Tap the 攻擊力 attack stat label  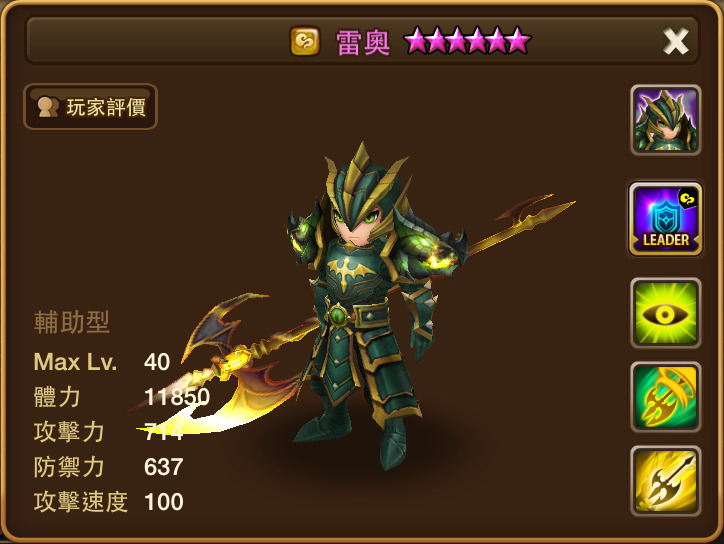pyautogui.click(x=69, y=432)
